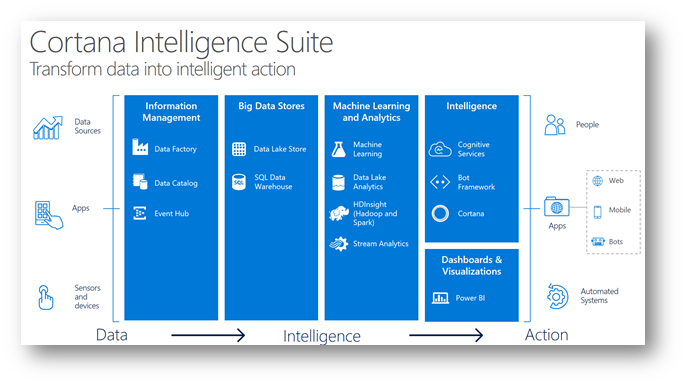
Task: Select the Automated Systems gear icon
Action: 557,296
